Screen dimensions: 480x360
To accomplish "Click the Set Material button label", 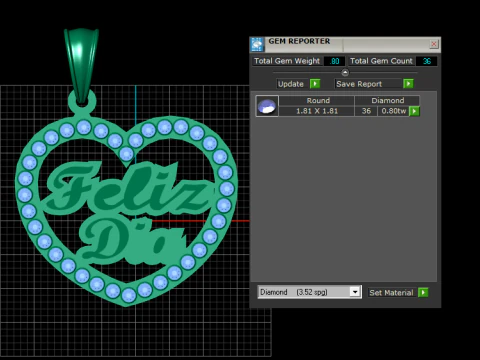I will [x=391, y=293].
